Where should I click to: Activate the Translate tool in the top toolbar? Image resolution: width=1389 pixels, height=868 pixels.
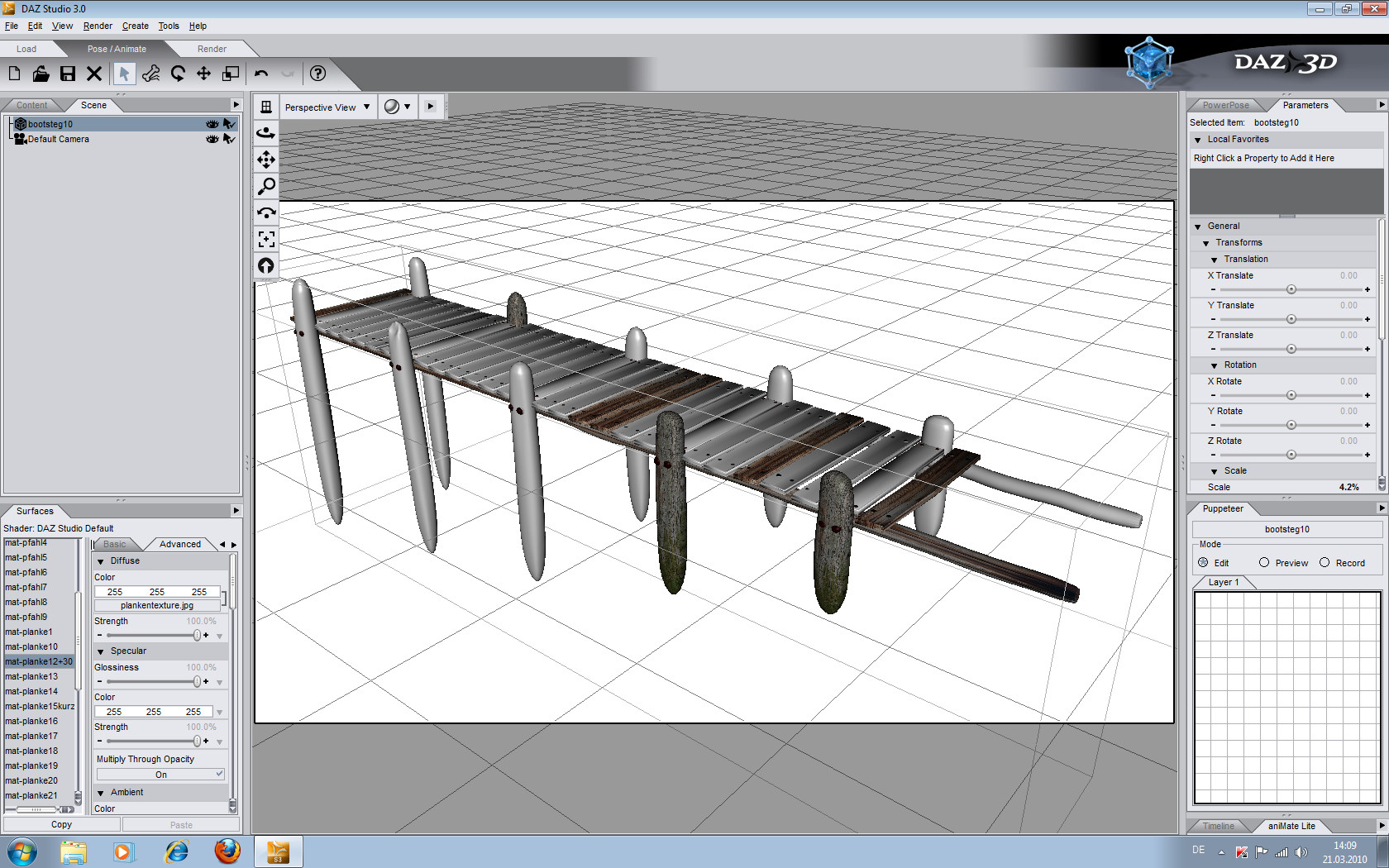203,74
